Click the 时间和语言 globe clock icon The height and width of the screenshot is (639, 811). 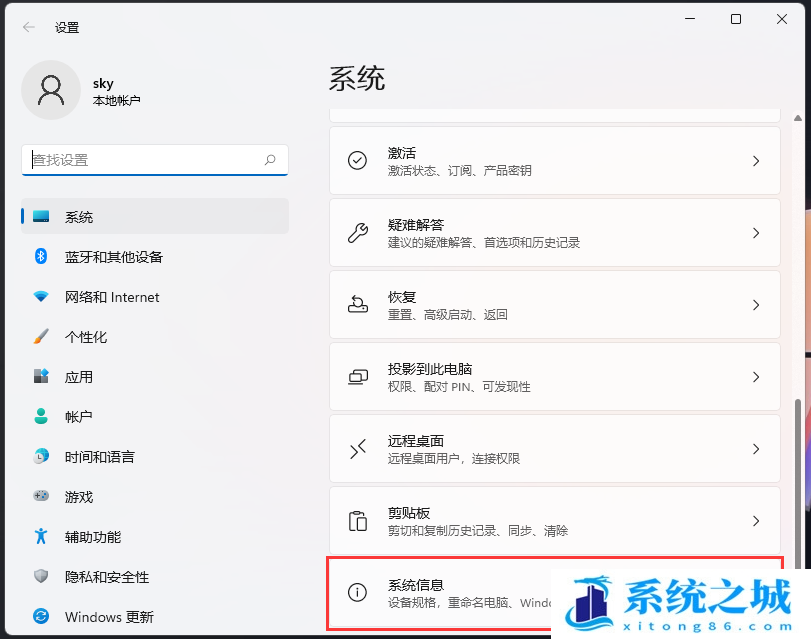tap(41, 456)
